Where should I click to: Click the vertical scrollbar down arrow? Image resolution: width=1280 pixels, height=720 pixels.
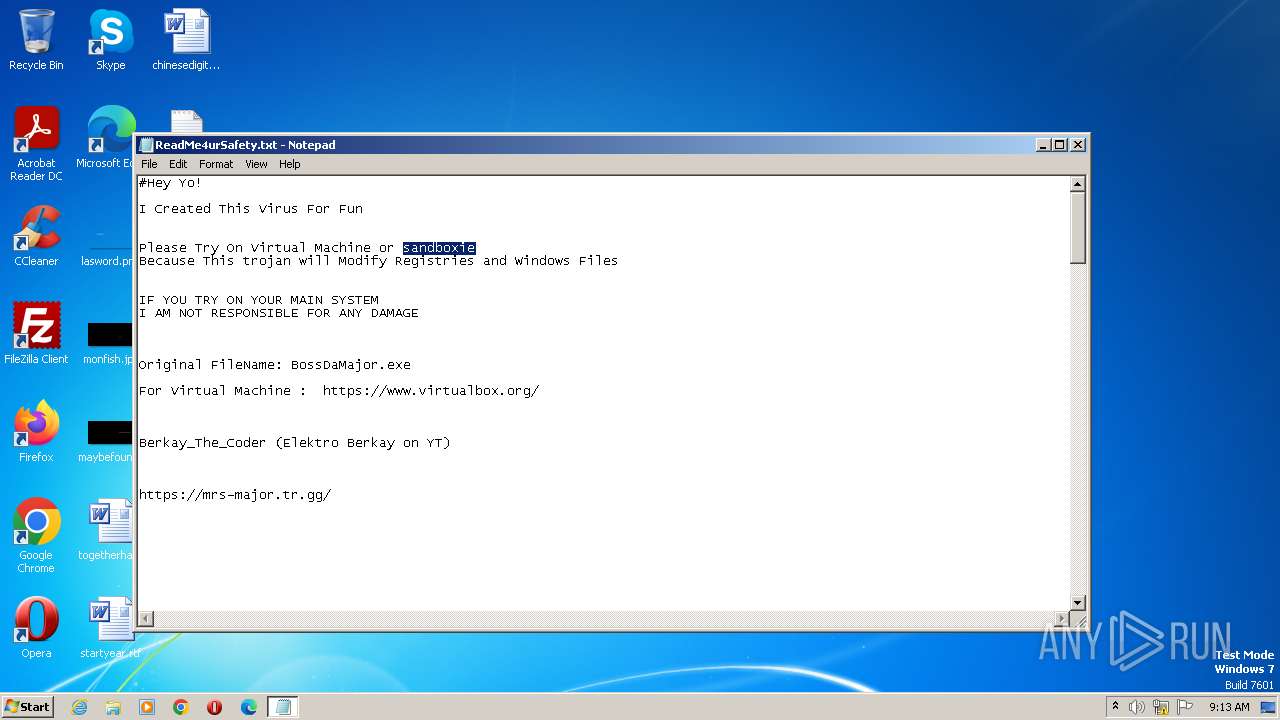coord(1078,602)
